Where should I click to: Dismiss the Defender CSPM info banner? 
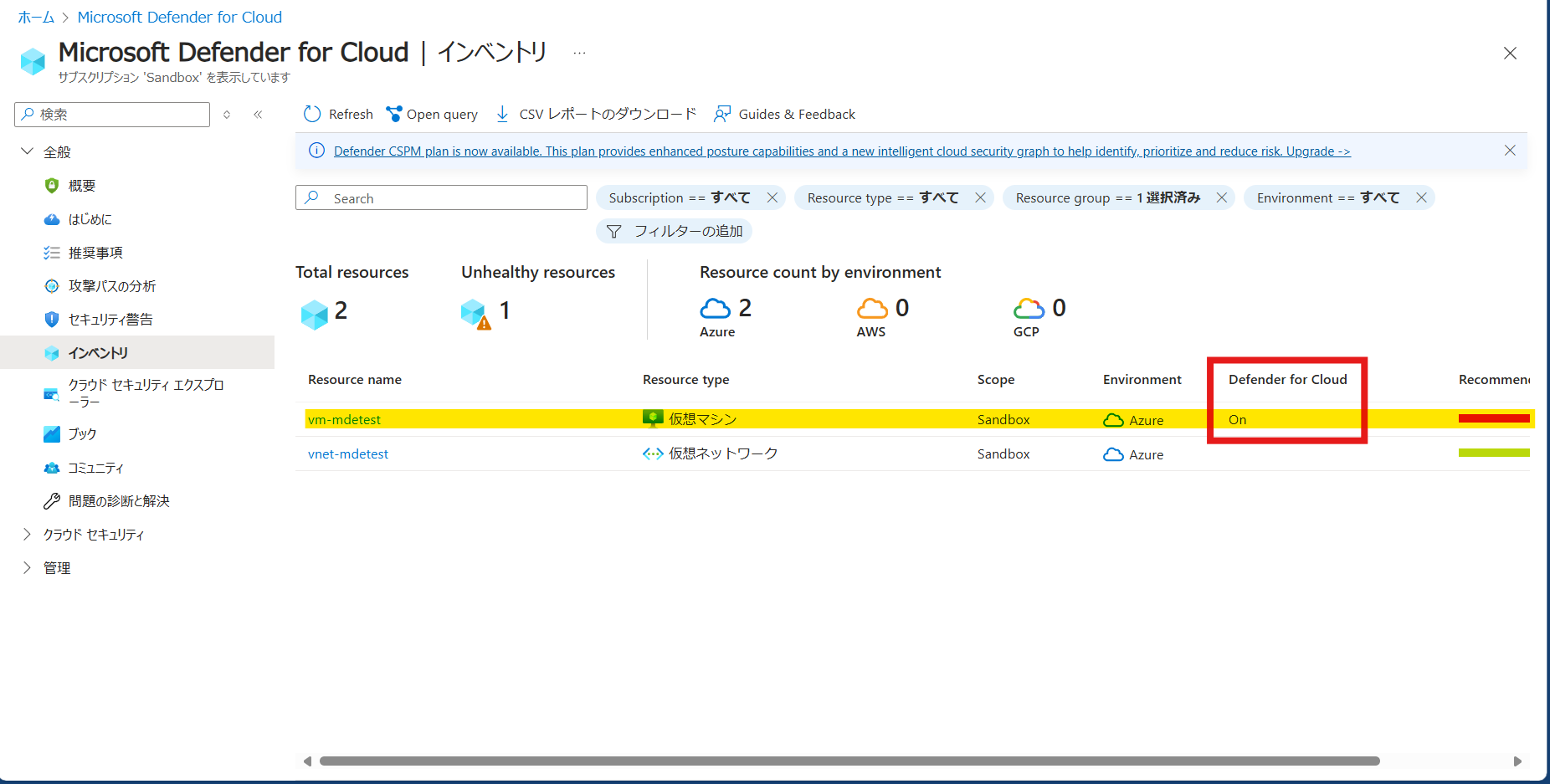(x=1509, y=151)
